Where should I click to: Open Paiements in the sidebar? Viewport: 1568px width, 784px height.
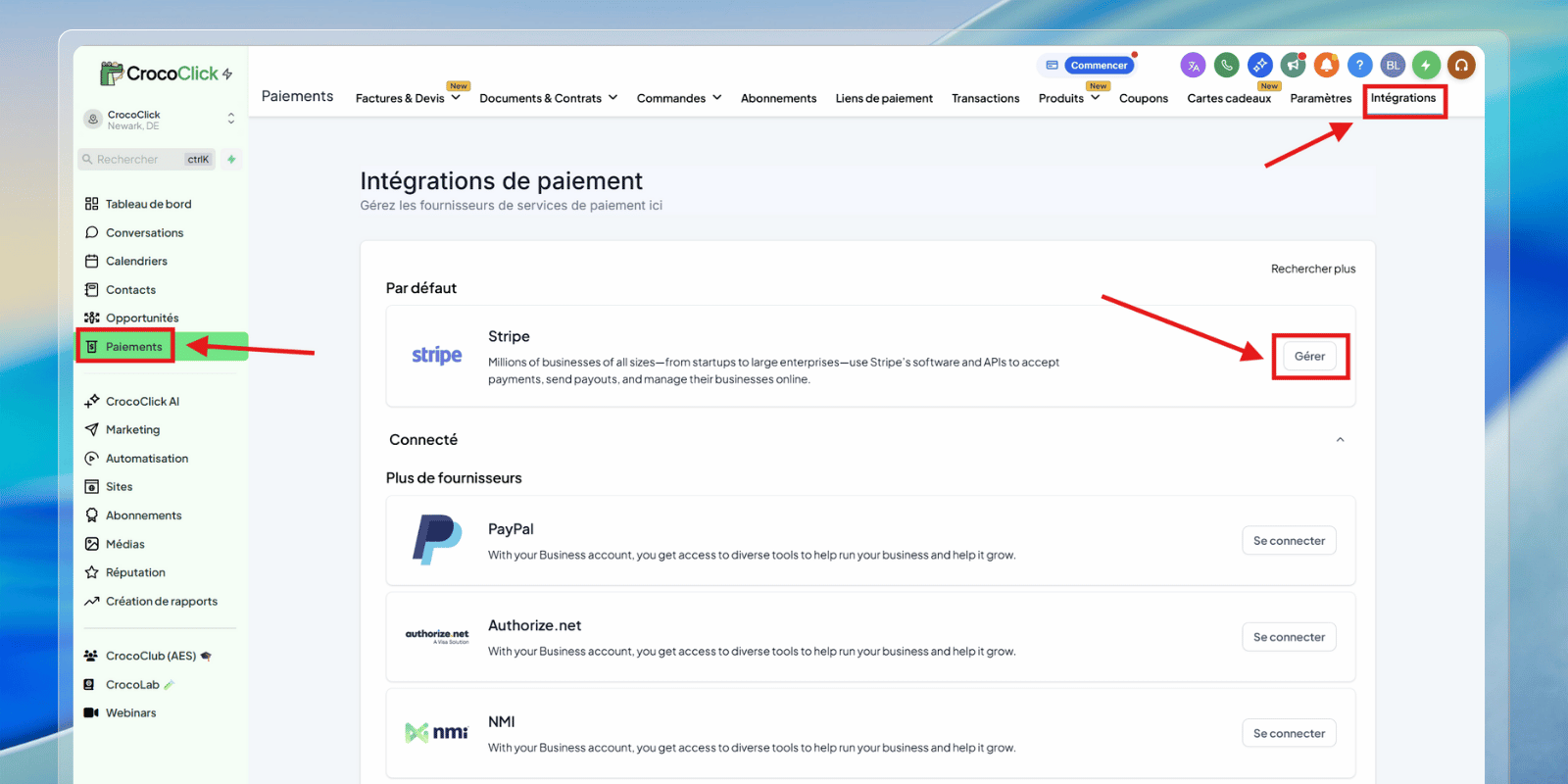(x=133, y=346)
